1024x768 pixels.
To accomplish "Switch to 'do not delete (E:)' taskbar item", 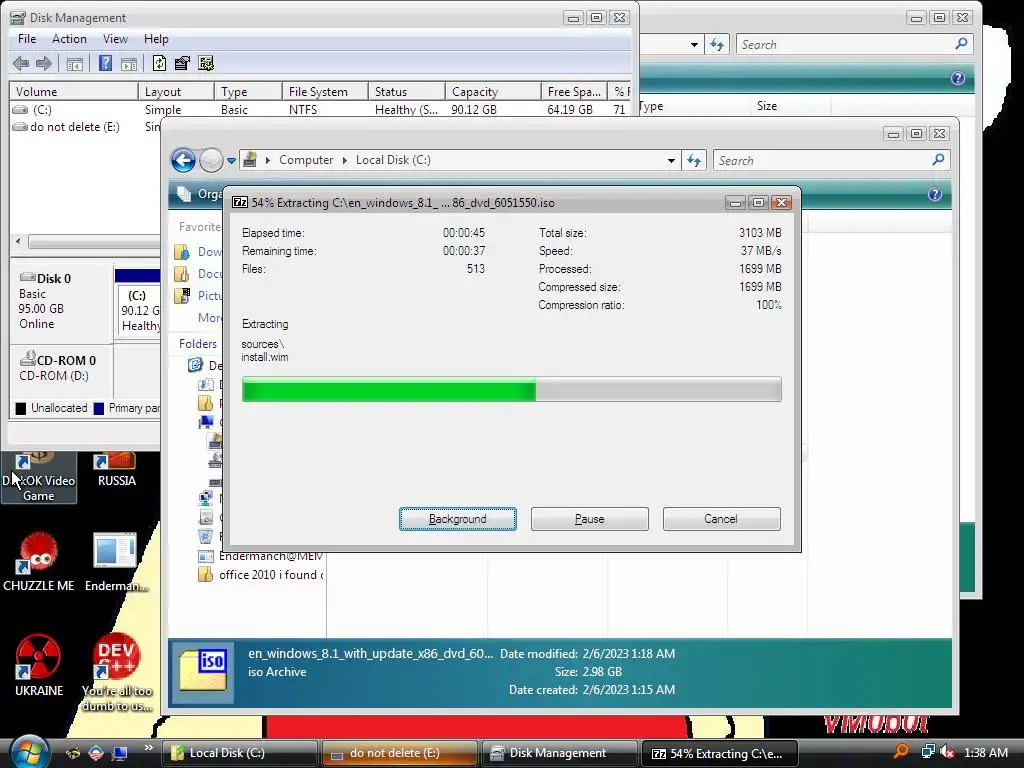I will tap(399, 753).
